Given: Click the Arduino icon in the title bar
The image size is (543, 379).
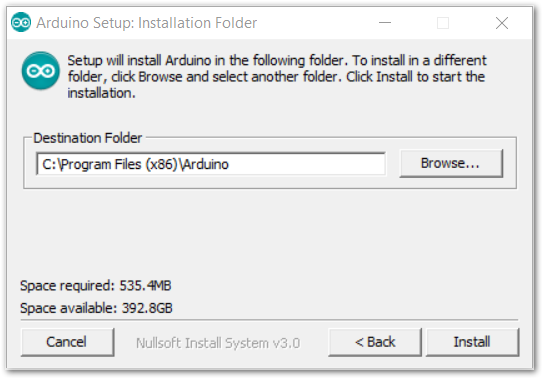Looking at the screenshot, I should (21, 23).
